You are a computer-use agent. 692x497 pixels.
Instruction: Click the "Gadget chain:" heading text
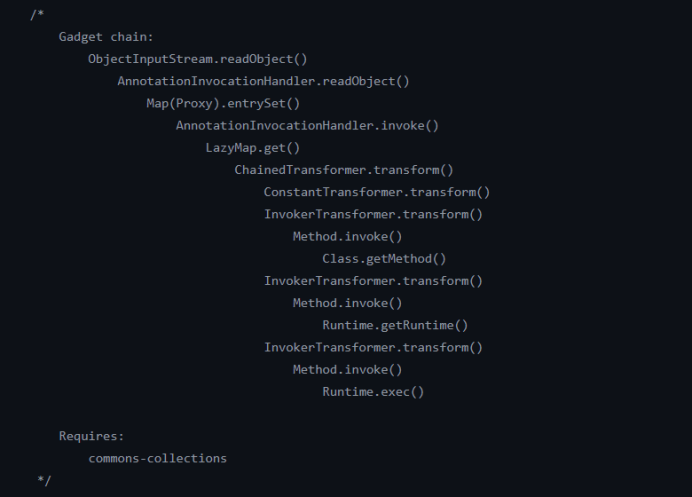(105, 37)
